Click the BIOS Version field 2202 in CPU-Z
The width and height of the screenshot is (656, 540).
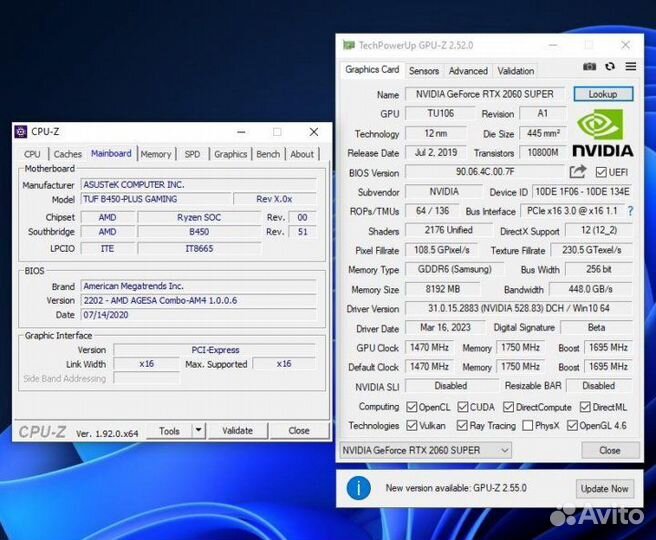(198, 300)
